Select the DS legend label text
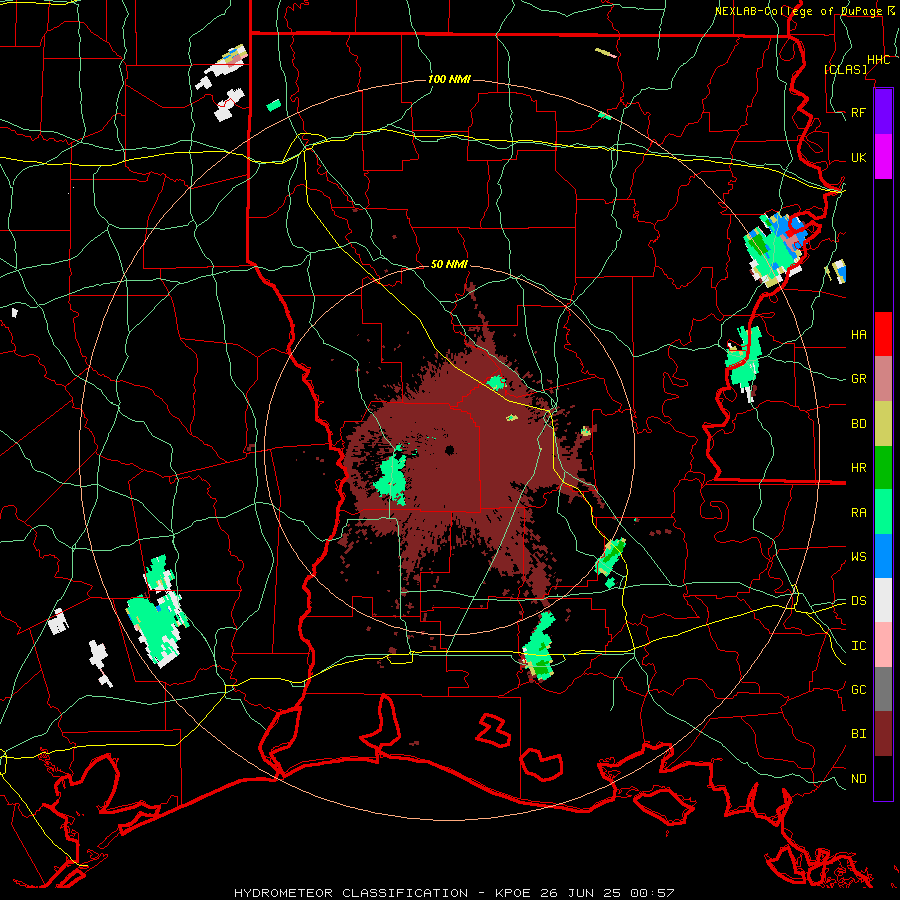 (858, 601)
